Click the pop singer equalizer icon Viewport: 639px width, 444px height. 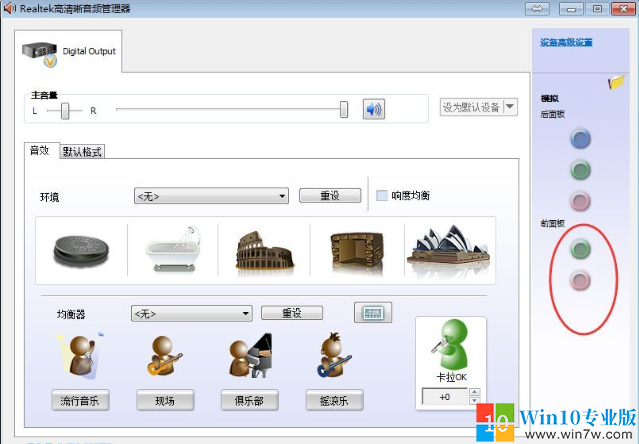pos(80,355)
